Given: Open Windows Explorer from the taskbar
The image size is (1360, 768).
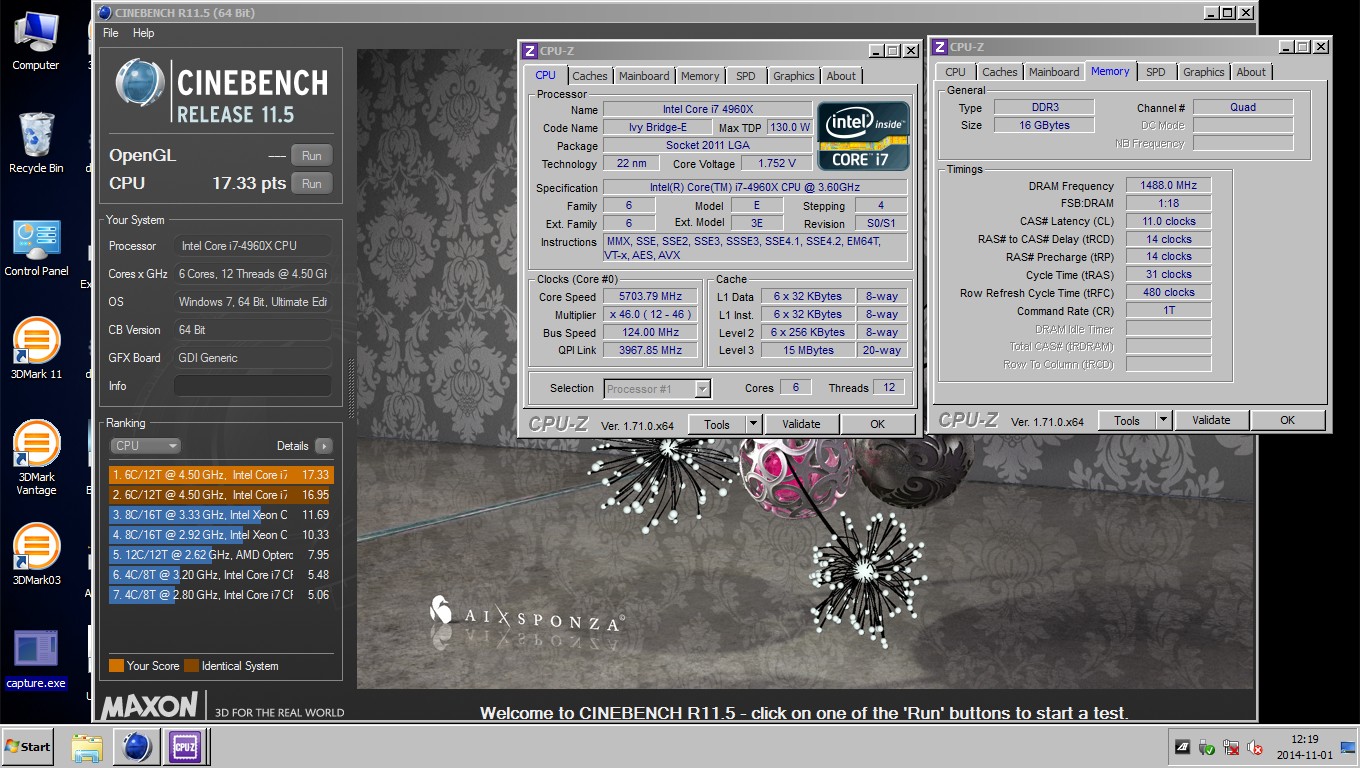Looking at the screenshot, I should (87, 747).
